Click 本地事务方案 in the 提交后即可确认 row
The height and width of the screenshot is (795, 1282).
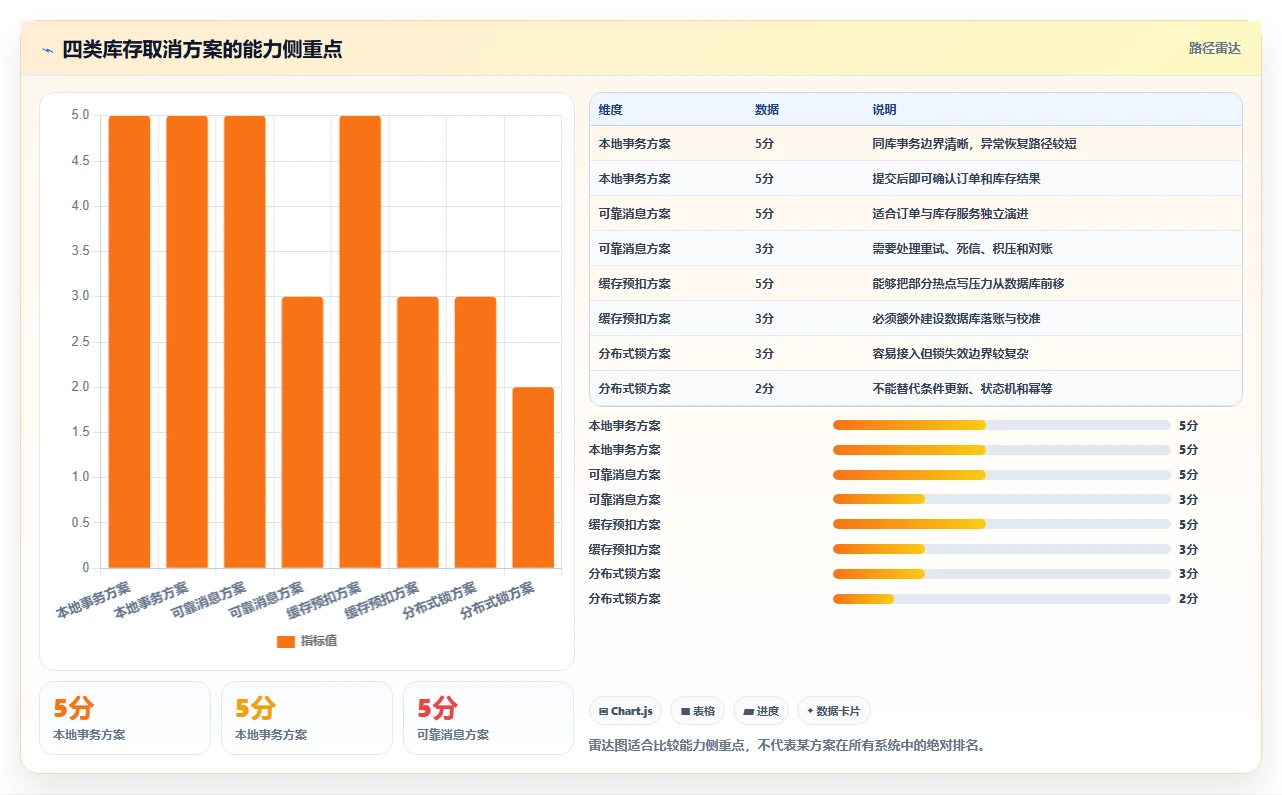(x=634, y=179)
